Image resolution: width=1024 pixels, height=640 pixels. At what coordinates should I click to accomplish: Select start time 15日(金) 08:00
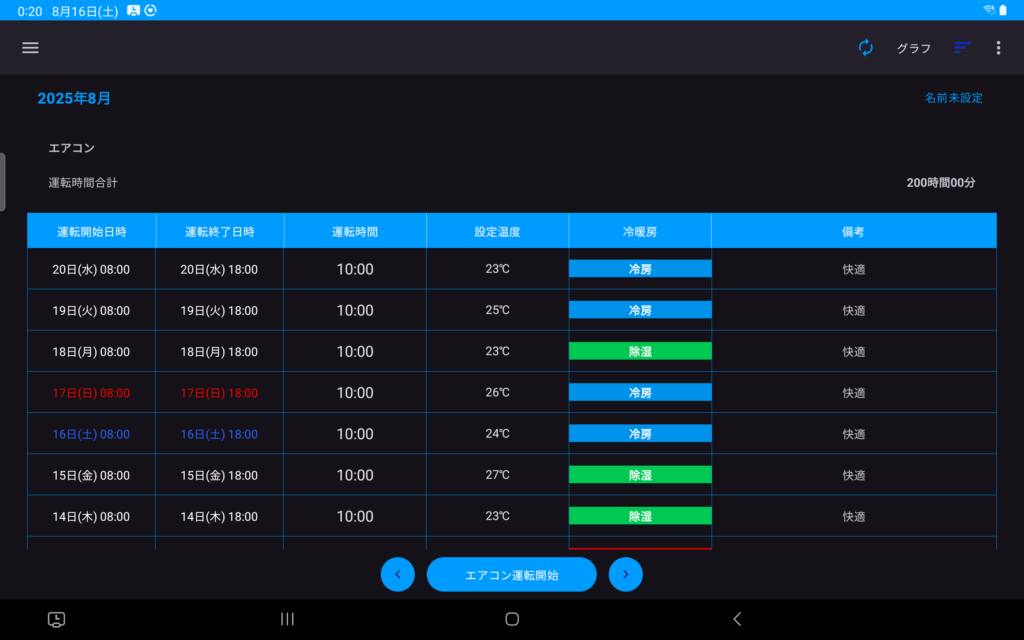[91, 475]
